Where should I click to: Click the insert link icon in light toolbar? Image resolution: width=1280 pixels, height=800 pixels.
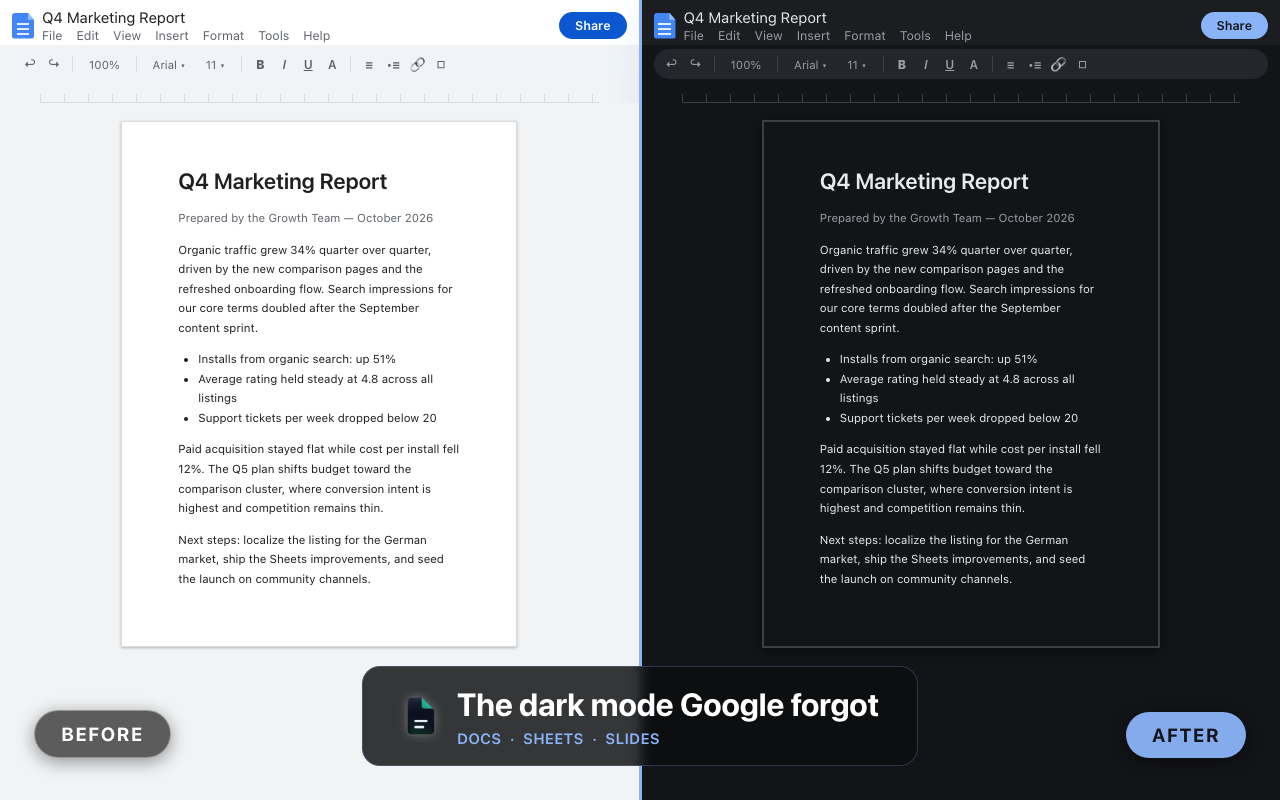click(x=417, y=65)
